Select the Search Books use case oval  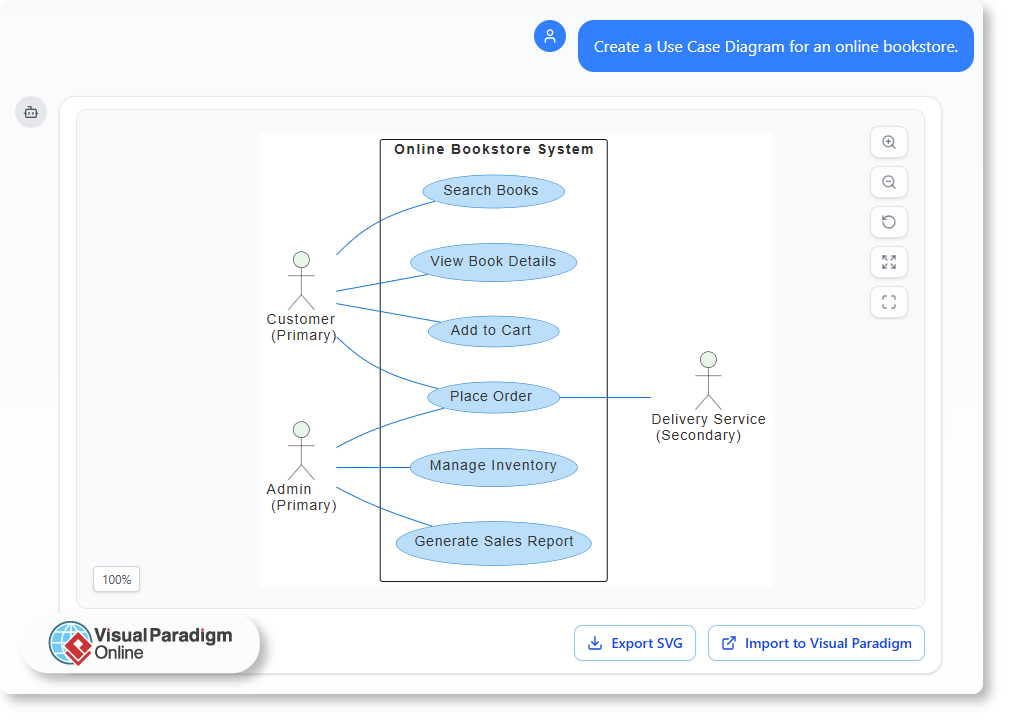coord(493,190)
